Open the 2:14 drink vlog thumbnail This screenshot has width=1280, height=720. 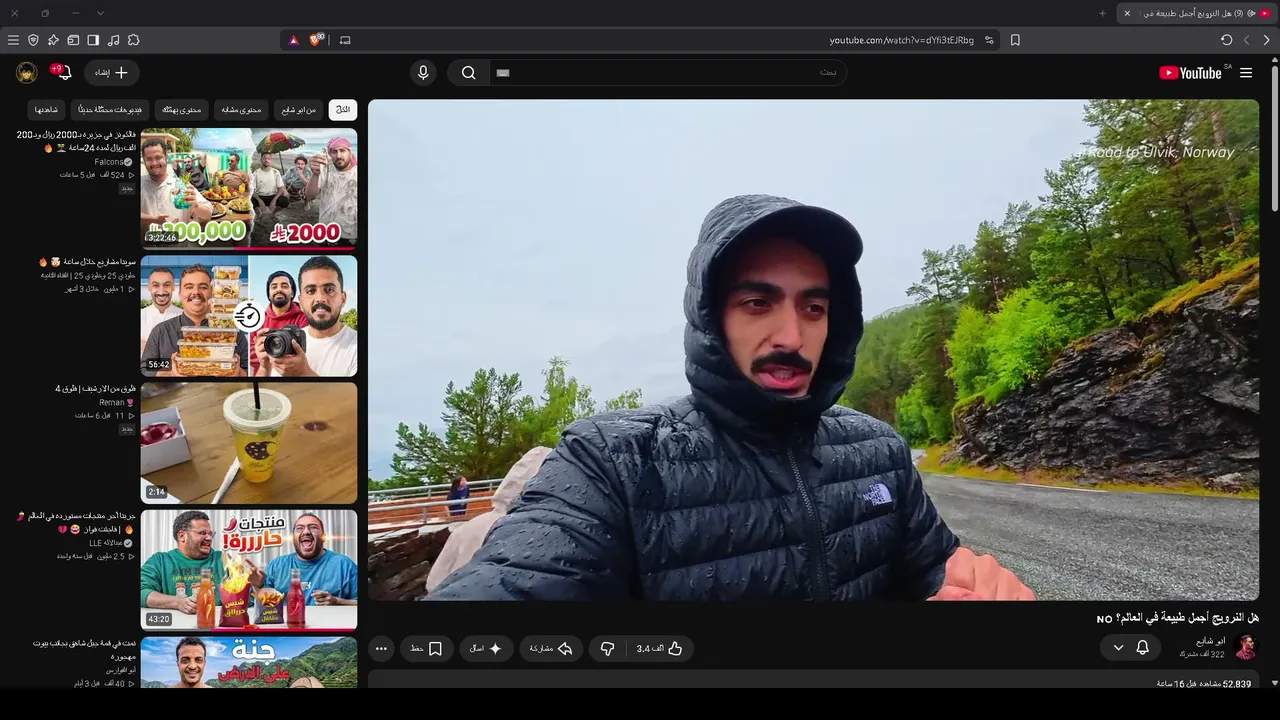coord(249,443)
